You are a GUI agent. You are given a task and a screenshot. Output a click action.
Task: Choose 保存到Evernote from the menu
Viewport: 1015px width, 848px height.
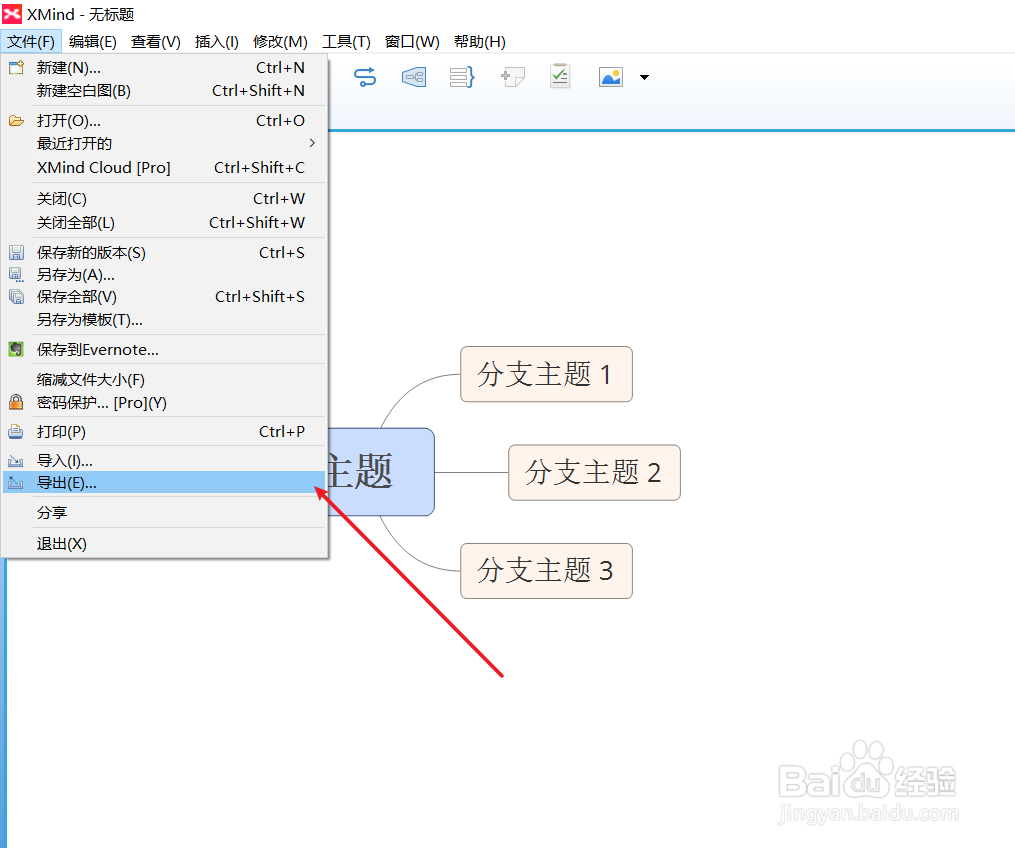pyautogui.click(x=100, y=349)
